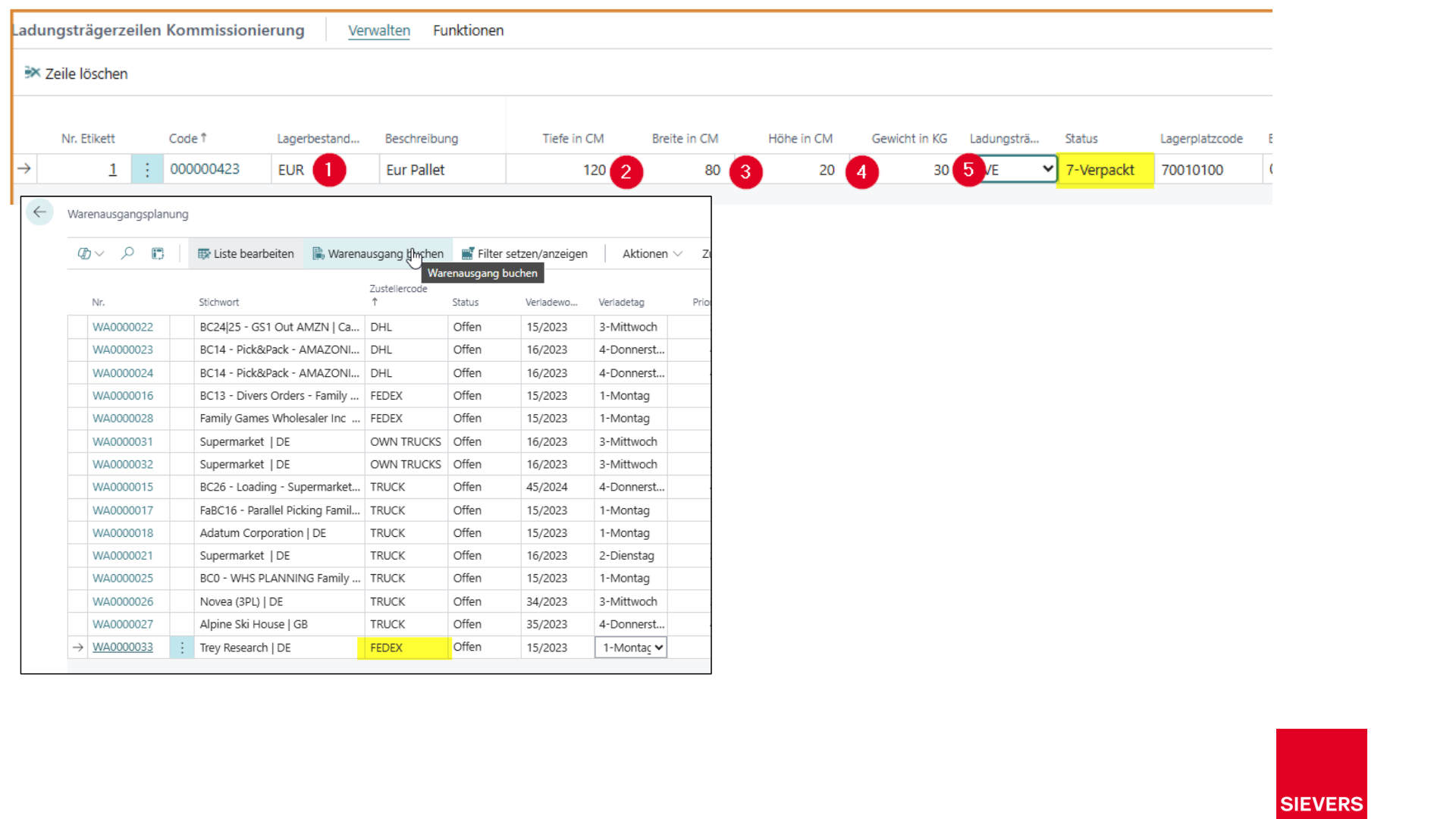Open shipment WA0000015
1456x819 pixels.
coord(123,487)
